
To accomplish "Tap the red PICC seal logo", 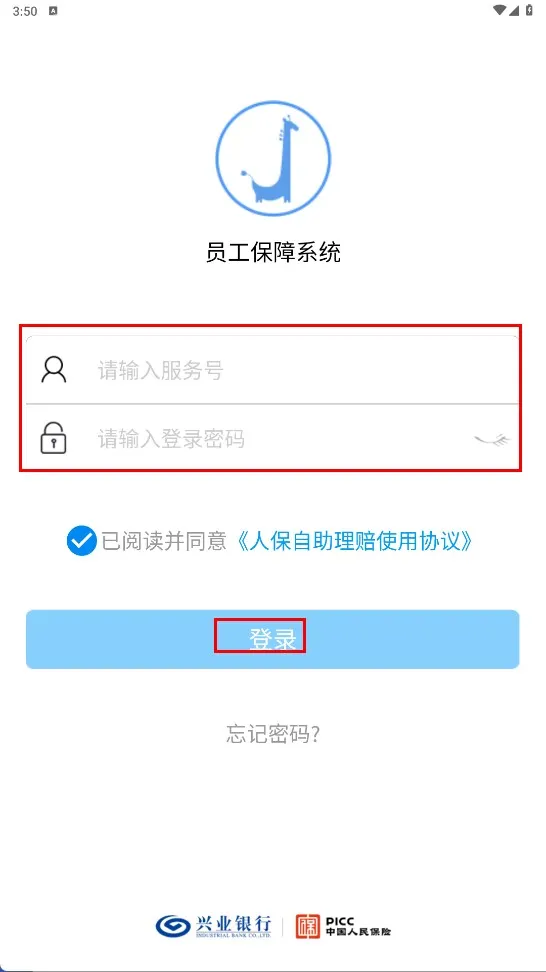I will pyautogui.click(x=307, y=927).
